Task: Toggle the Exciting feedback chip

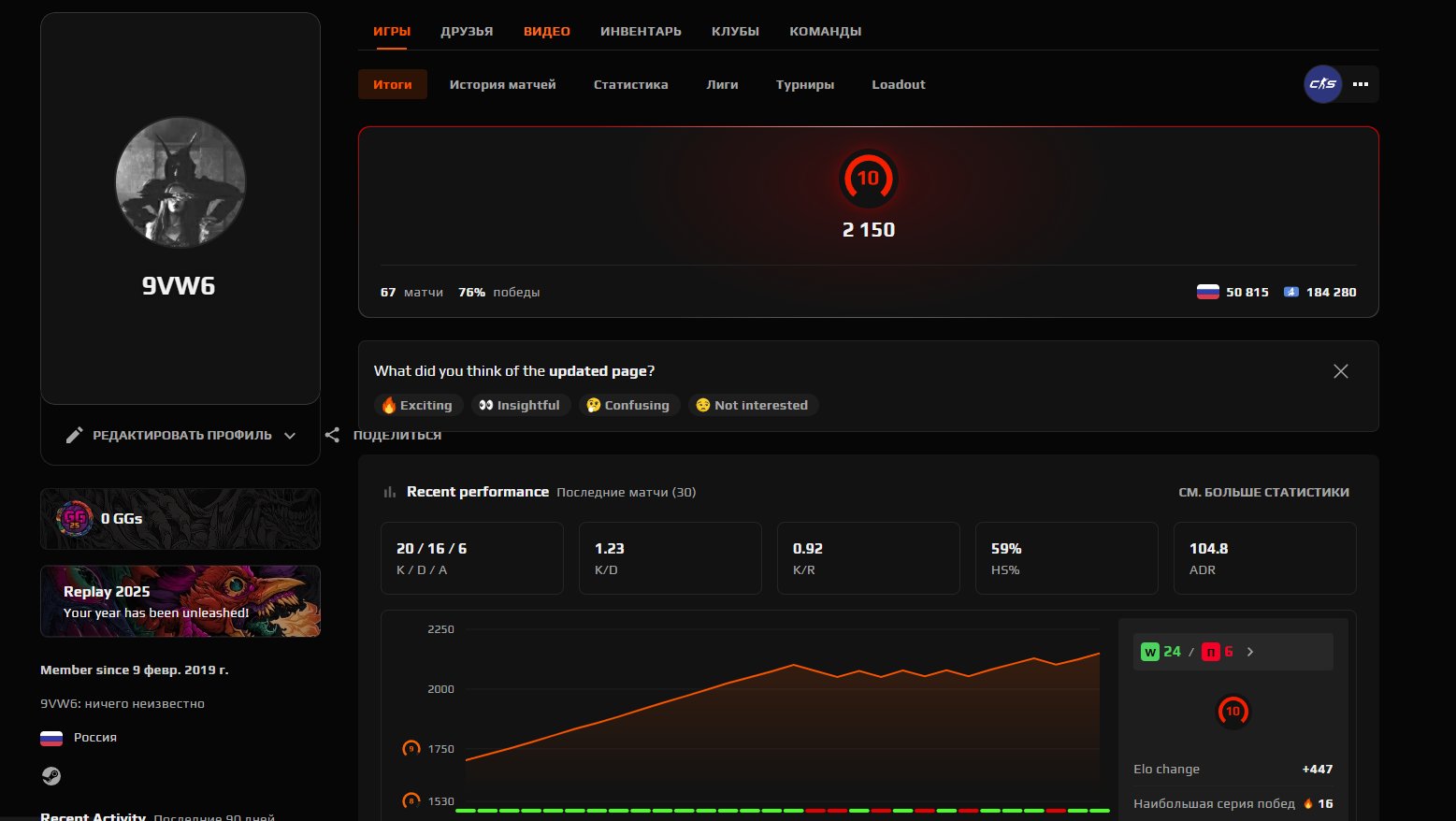Action: (417, 405)
